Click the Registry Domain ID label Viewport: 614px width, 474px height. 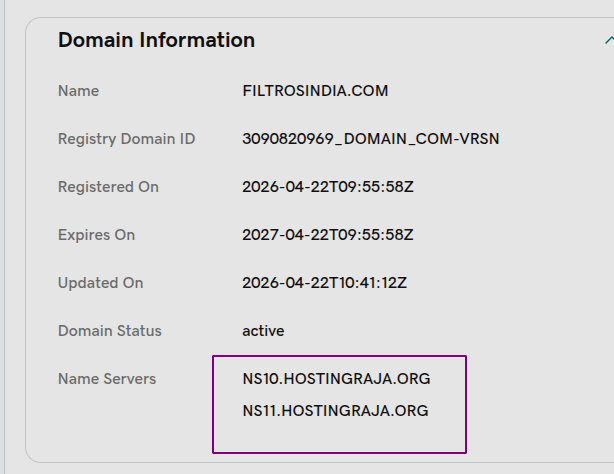pyautogui.click(x=126, y=139)
